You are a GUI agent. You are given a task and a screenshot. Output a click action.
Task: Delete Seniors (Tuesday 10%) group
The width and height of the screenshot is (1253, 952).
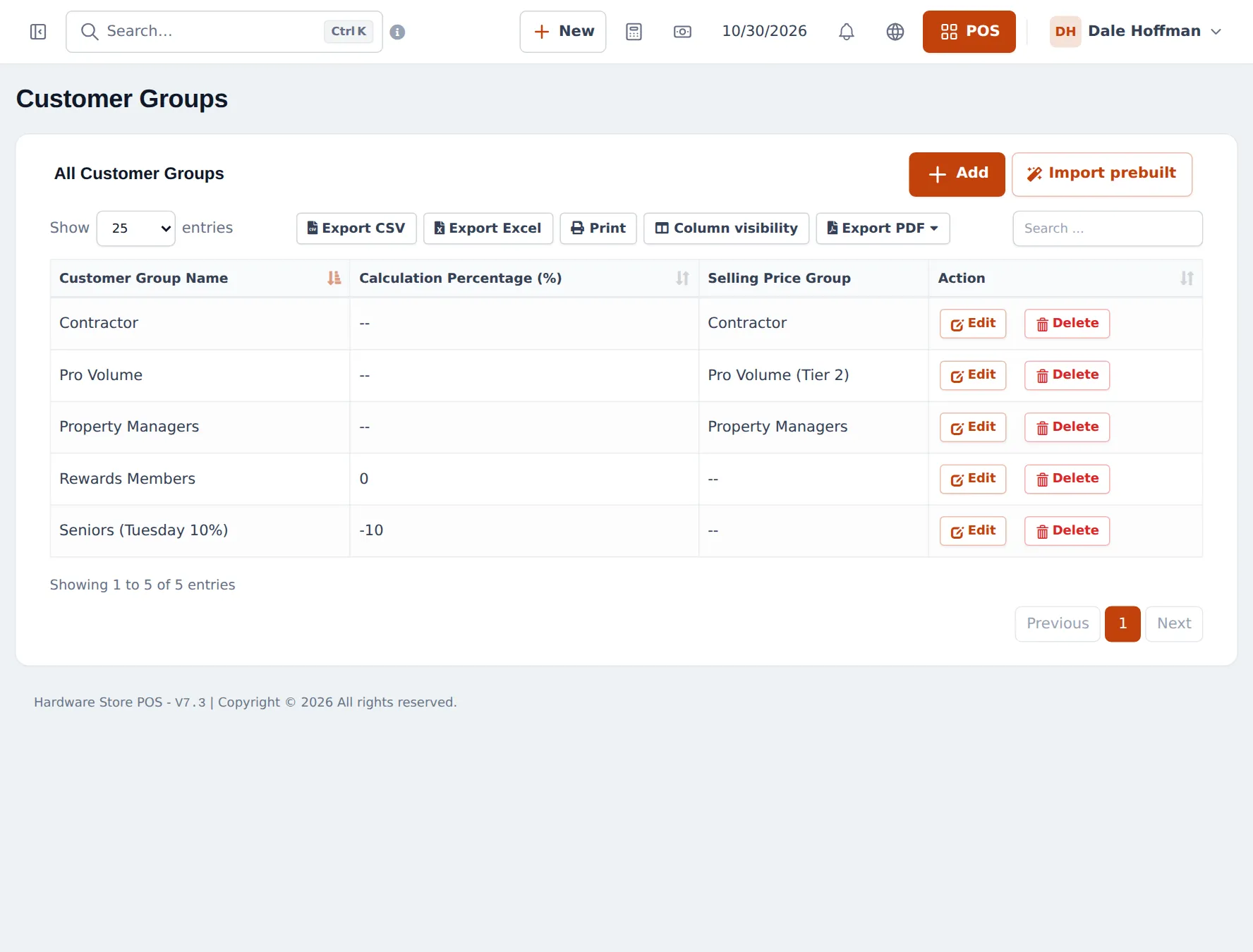click(1067, 531)
